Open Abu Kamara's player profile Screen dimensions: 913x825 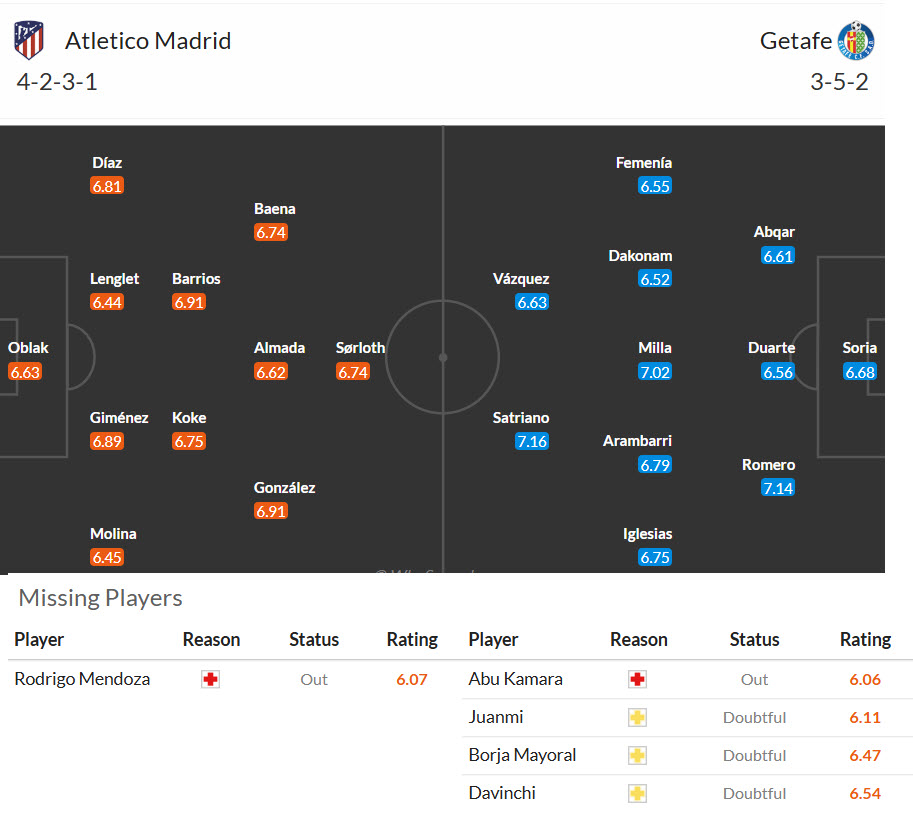tap(514, 679)
